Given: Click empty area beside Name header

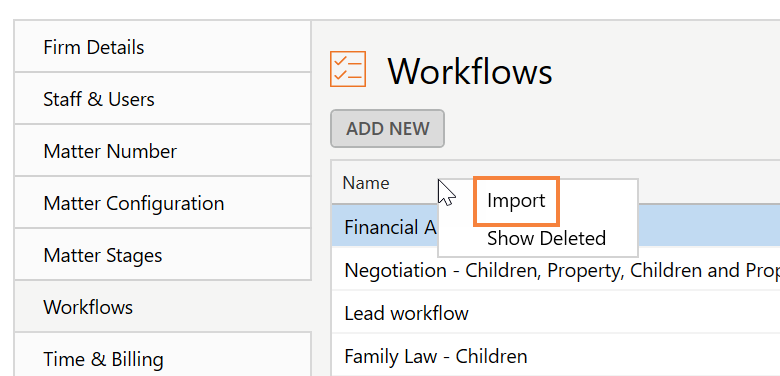Looking at the screenshot, I should 706,182.
